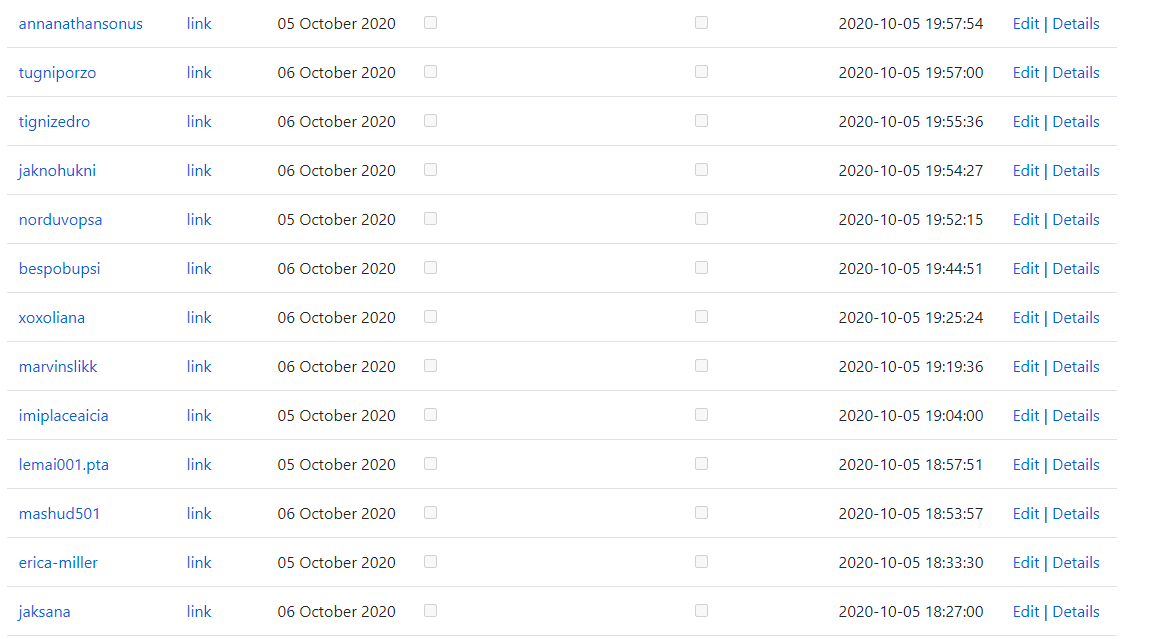
Task: Open Details for norduvopsa
Action: pyautogui.click(x=1075, y=220)
